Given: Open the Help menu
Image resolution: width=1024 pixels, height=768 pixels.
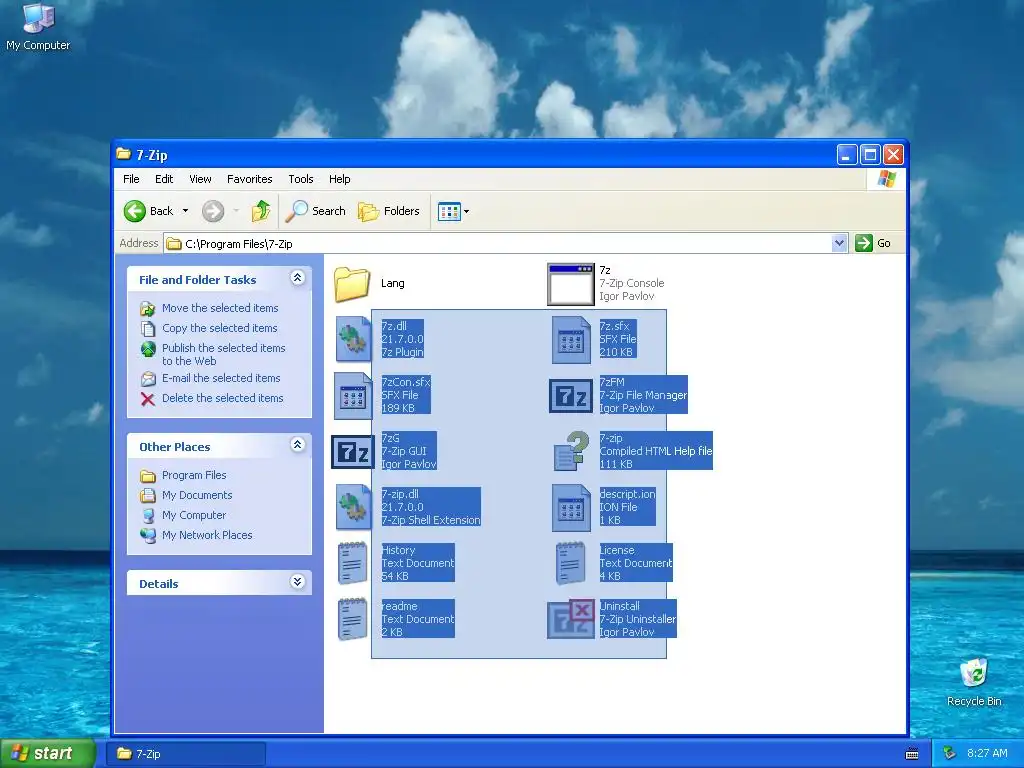Looking at the screenshot, I should [339, 179].
